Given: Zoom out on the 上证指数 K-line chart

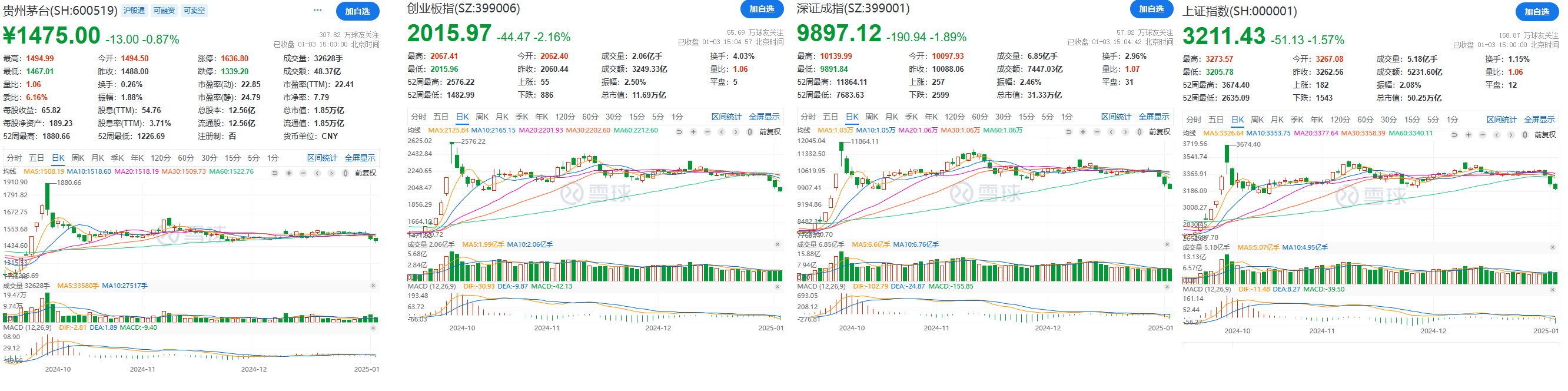Looking at the screenshot, I should point(1482,135).
